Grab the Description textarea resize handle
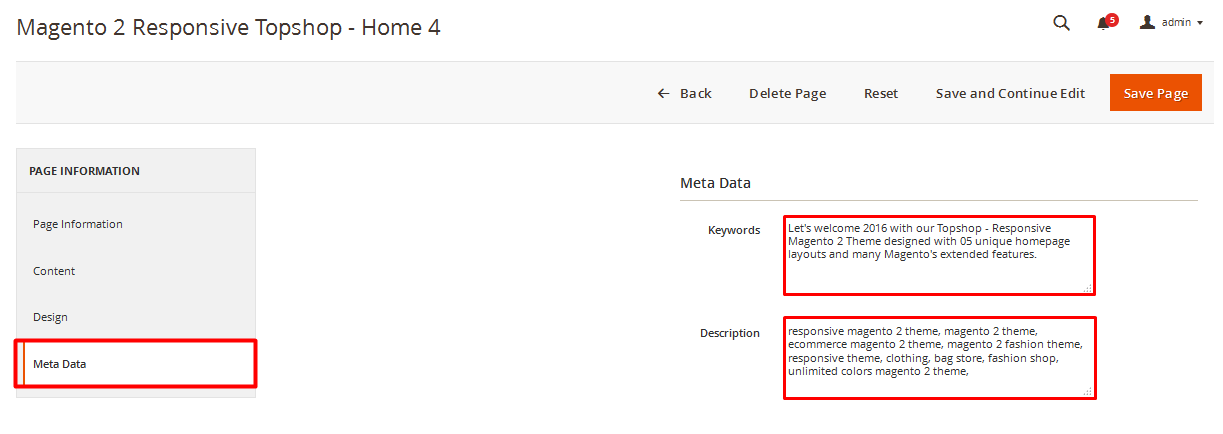 1088,391
